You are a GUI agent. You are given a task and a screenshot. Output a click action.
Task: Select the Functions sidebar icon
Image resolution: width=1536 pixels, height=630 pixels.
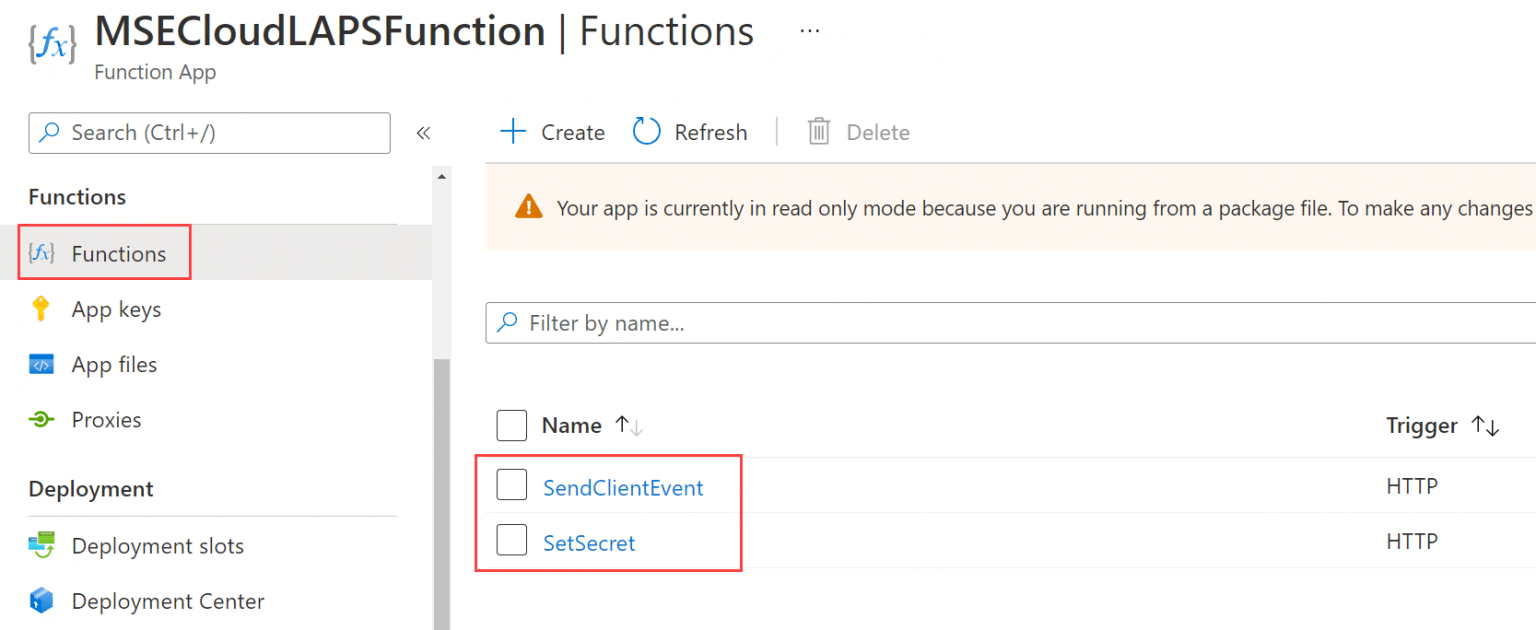coord(41,253)
